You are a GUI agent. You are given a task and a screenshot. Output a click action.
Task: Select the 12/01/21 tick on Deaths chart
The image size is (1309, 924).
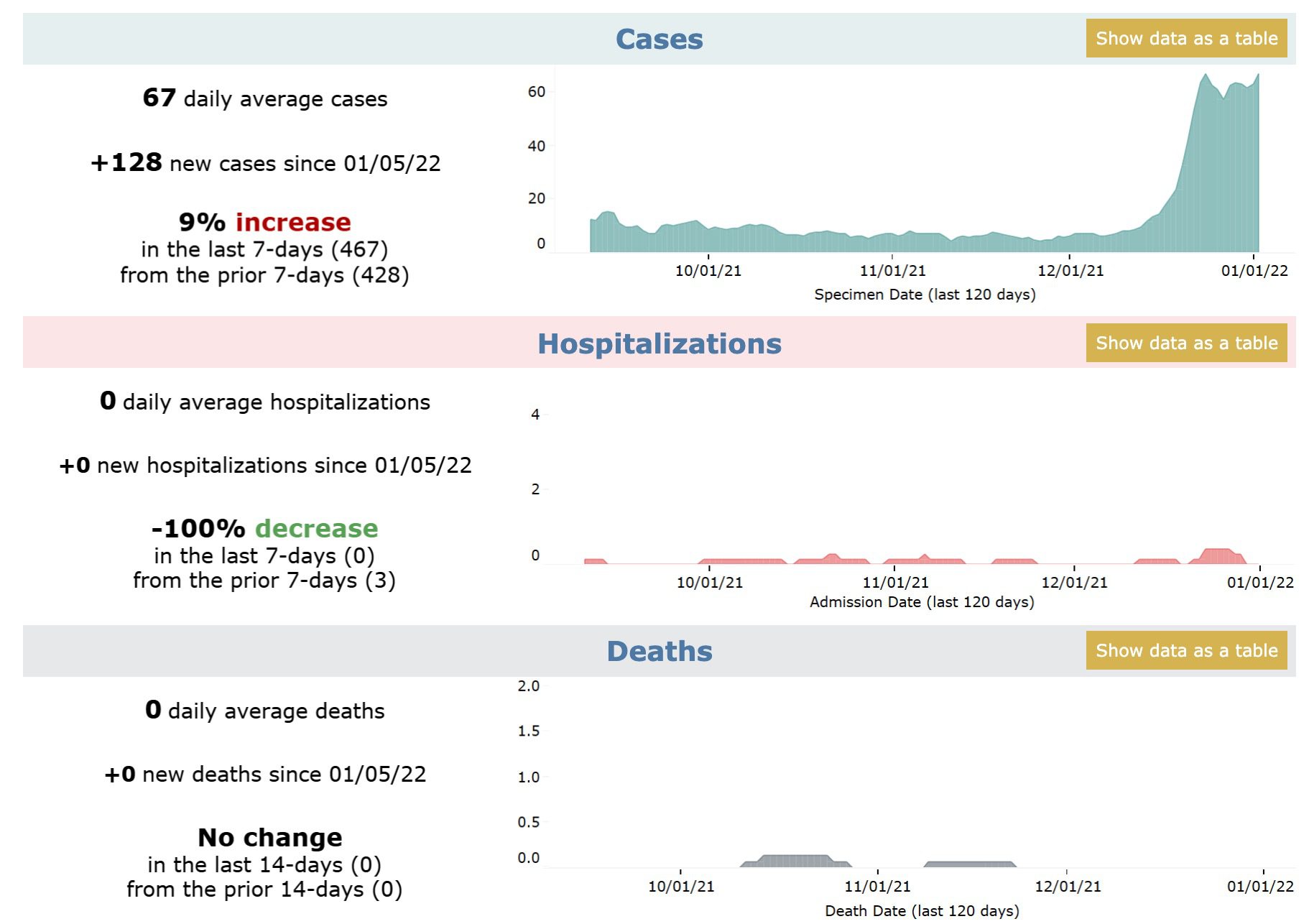1067,887
